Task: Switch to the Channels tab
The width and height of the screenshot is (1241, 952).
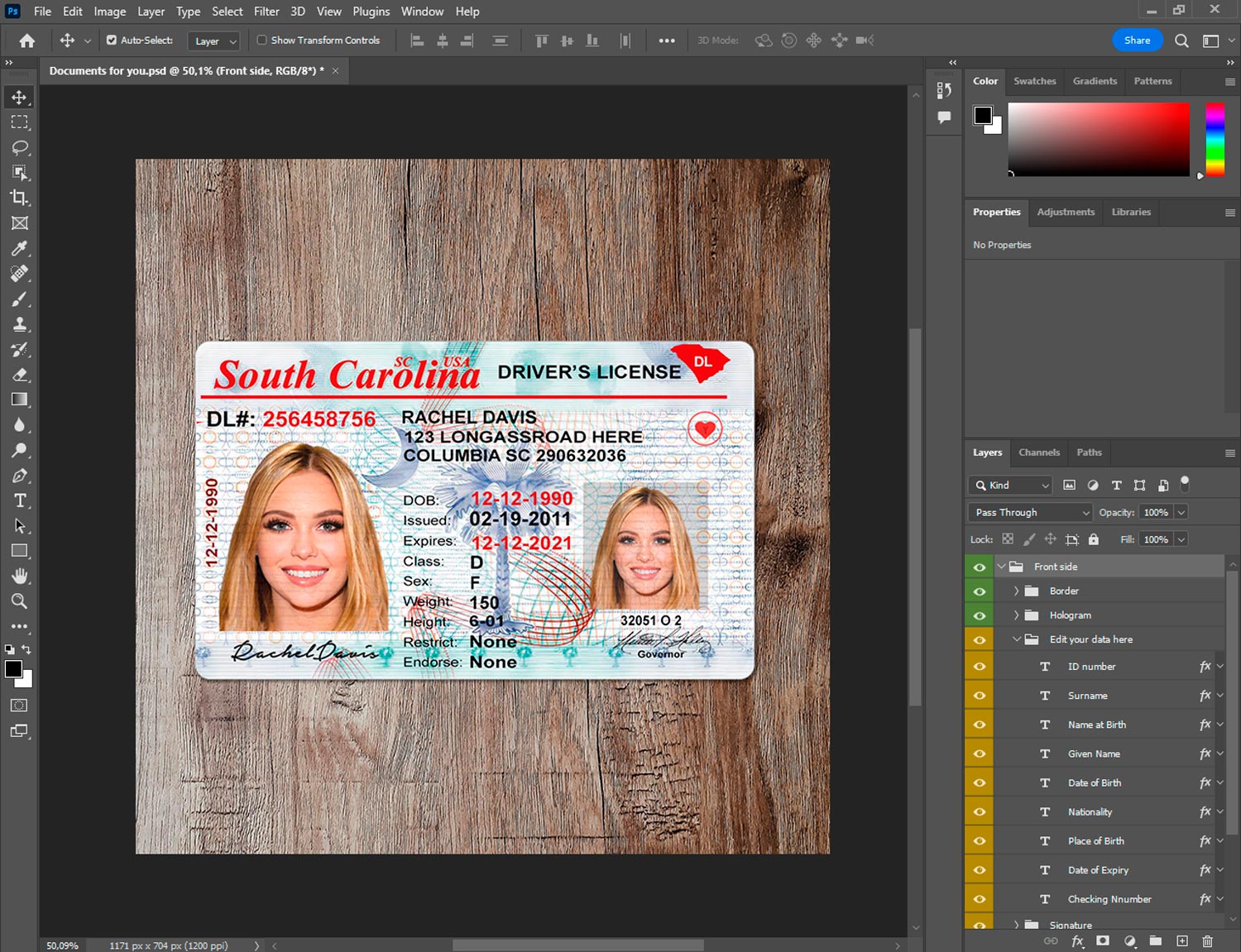Action: [1038, 452]
